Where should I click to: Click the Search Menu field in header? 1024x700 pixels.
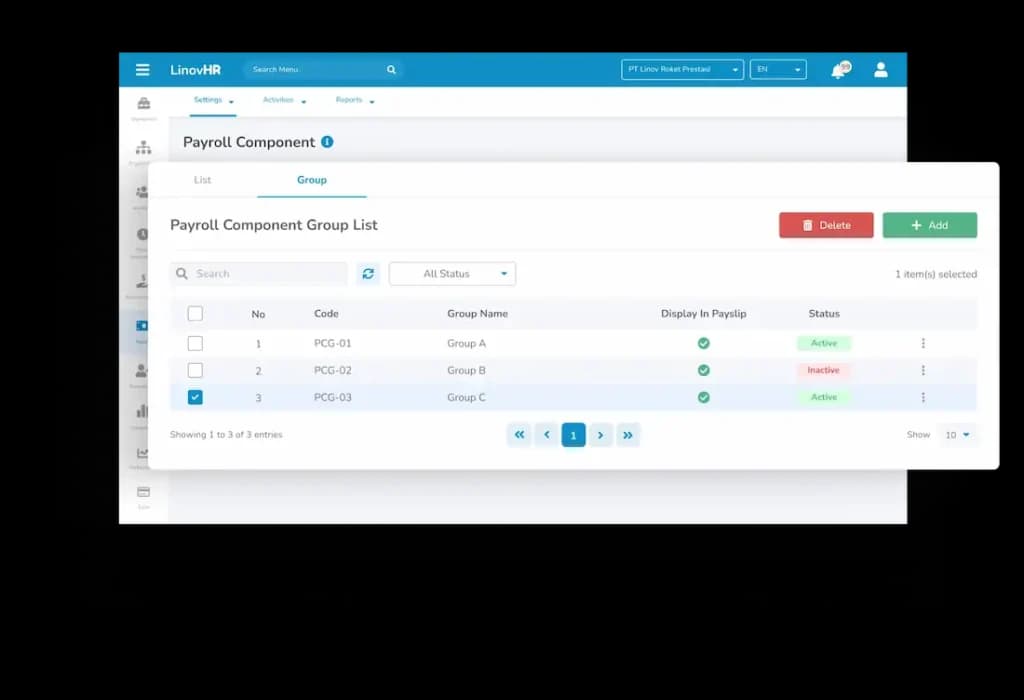coord(323,69)
